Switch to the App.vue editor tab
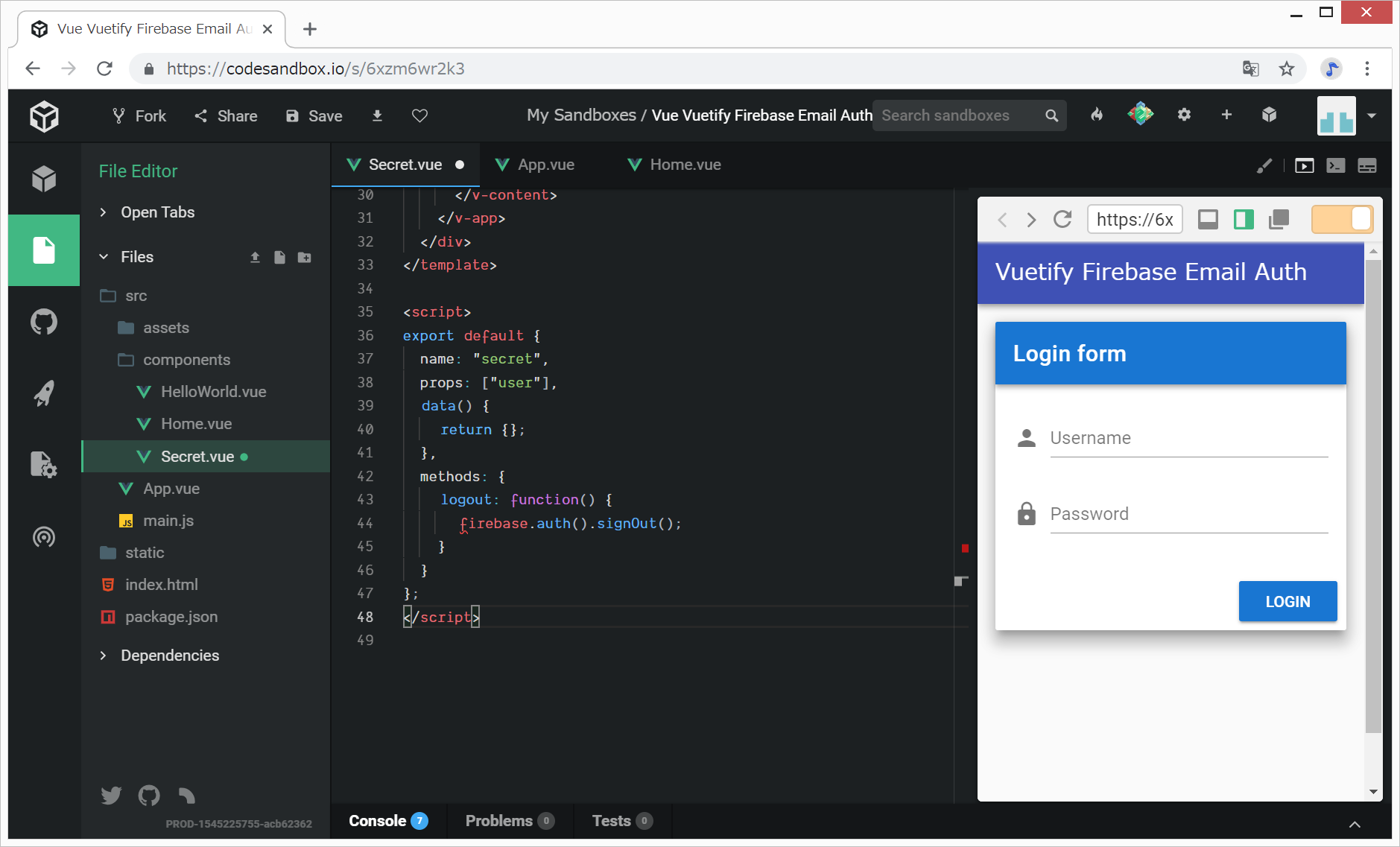 pyautogui.click(x=545, y=165)
